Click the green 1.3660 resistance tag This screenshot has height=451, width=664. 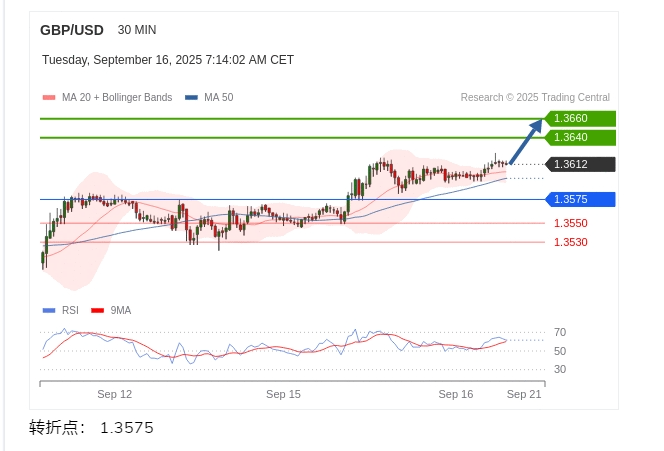pos(580,118)
